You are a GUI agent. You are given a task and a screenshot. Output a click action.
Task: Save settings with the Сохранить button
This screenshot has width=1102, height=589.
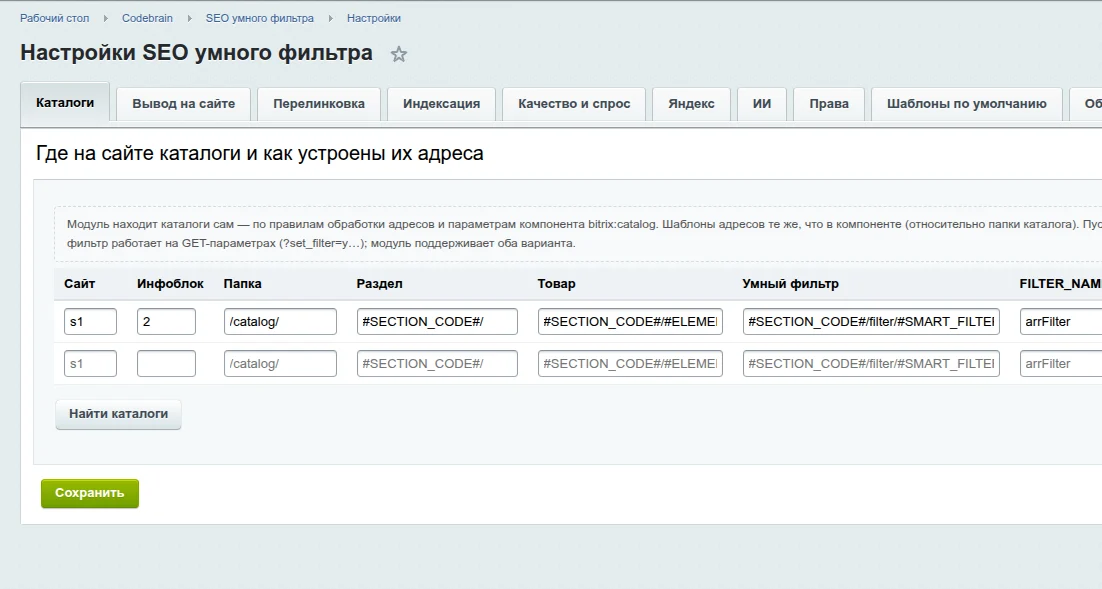pyautogui.click(x=90, y=493)
